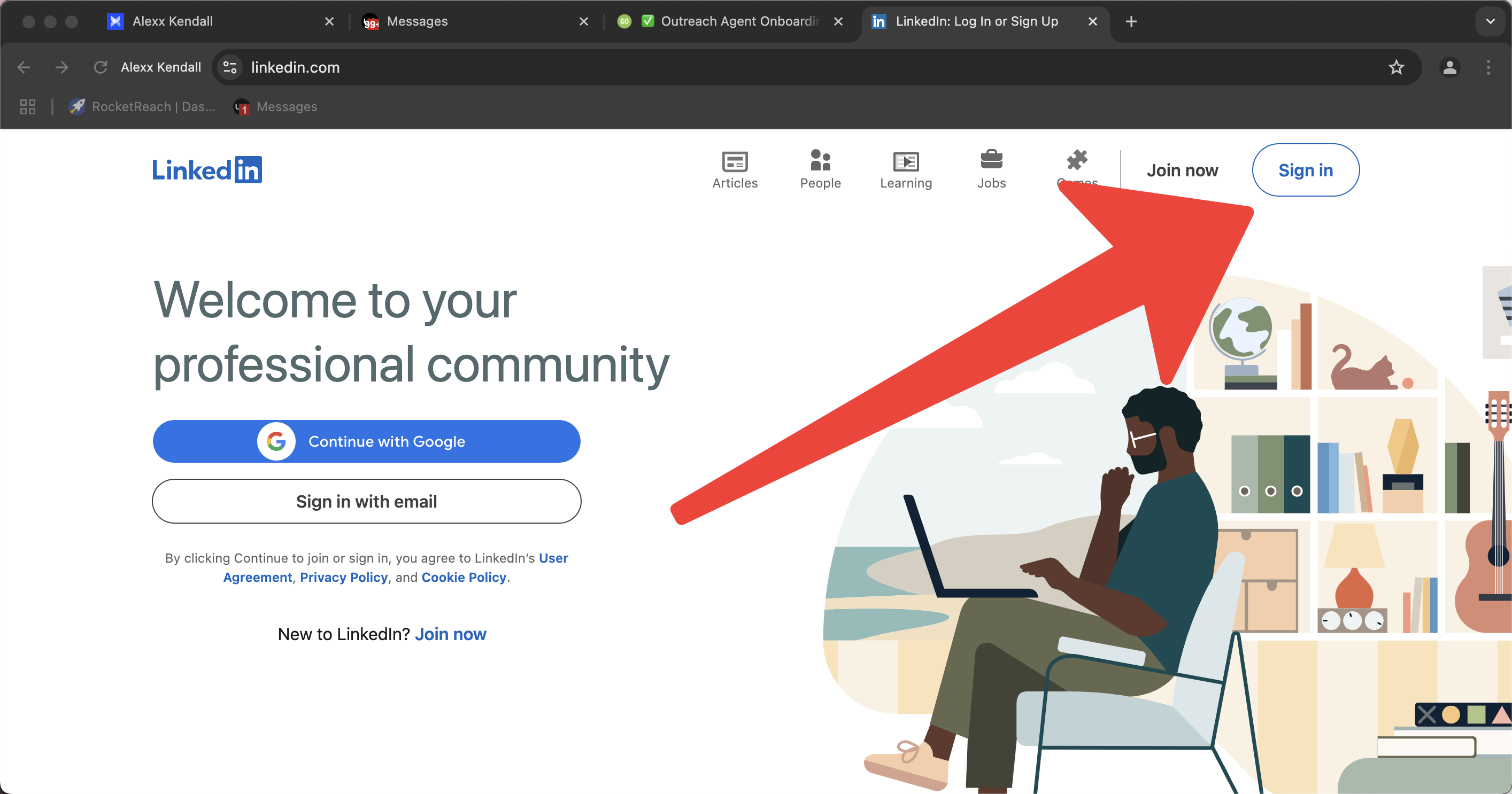Open the Chrome profile avatar
The height and width of the screenshot is (794, 1512).
(1450, 67)
